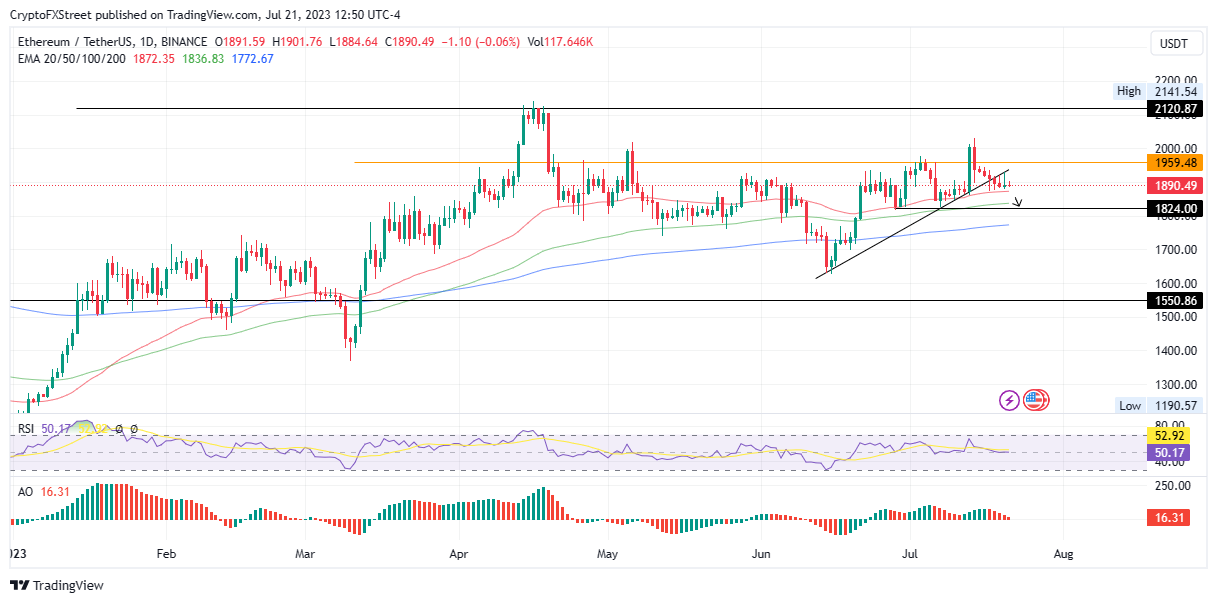Click the RSI indicator label
Screen dimensions: 1217x603
[27, 428]
